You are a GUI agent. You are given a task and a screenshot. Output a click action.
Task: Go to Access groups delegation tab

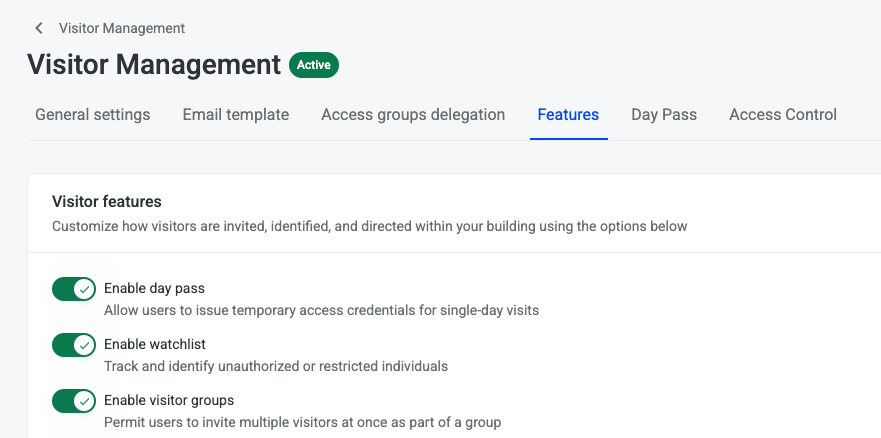pos(413,115)
